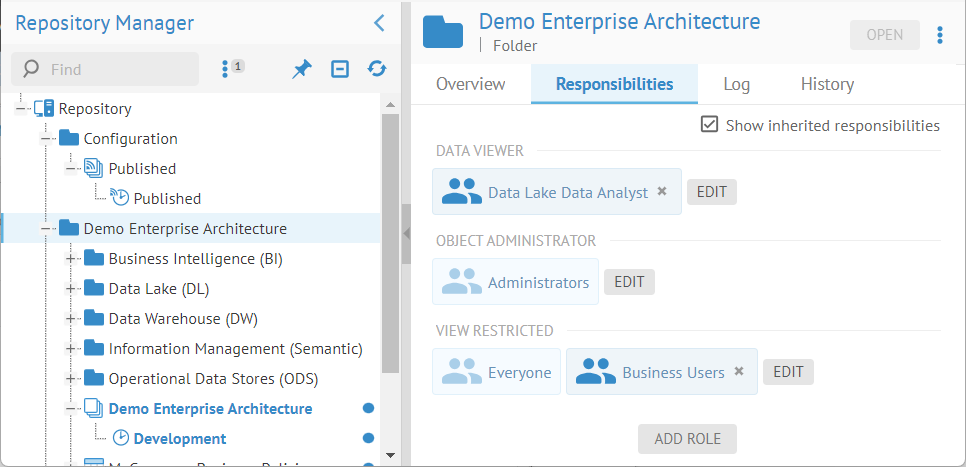
Task: Expand the Data Lake (DL) folder
Action: click(71, 289)
